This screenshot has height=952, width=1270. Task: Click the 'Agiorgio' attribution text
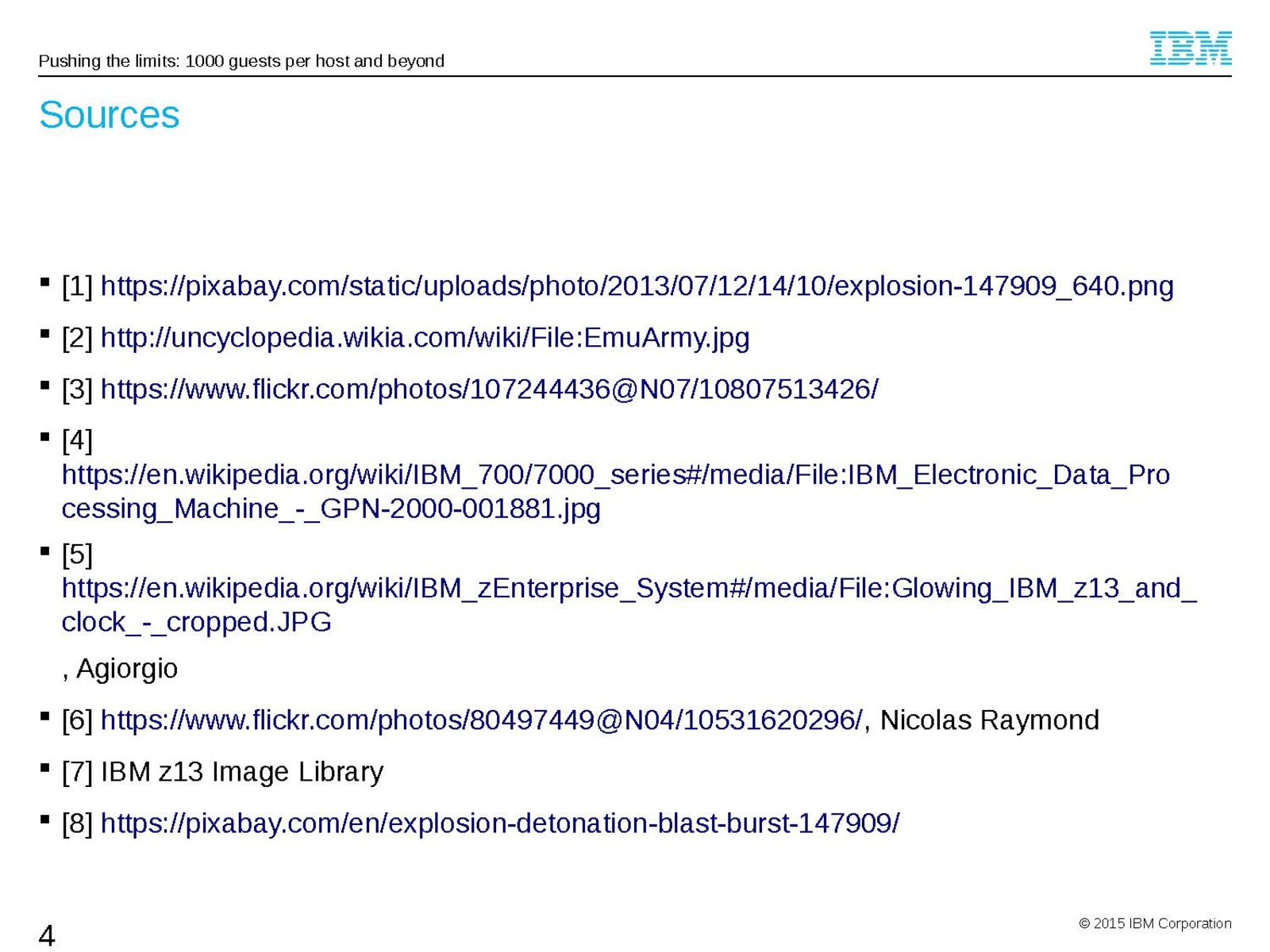pos(126,669)
